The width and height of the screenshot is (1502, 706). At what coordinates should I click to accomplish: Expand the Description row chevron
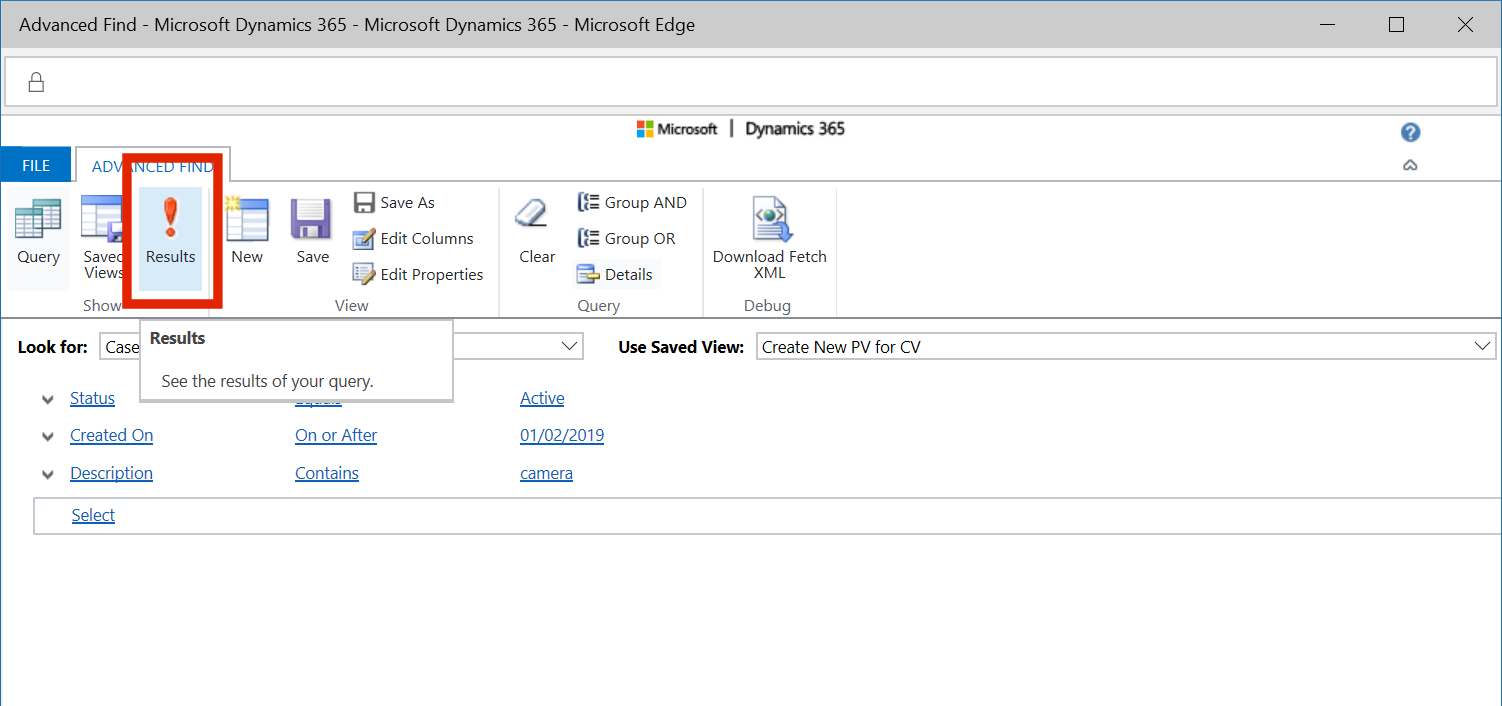(x=47, y=474)
